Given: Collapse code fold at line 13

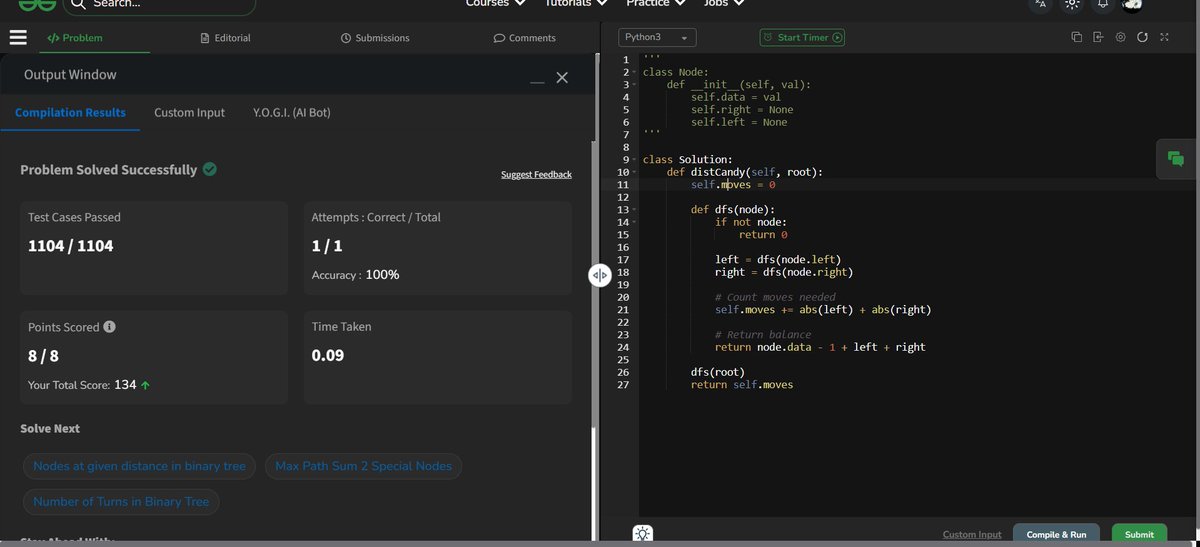Looking at the screenshot, I should click(634, 210).
